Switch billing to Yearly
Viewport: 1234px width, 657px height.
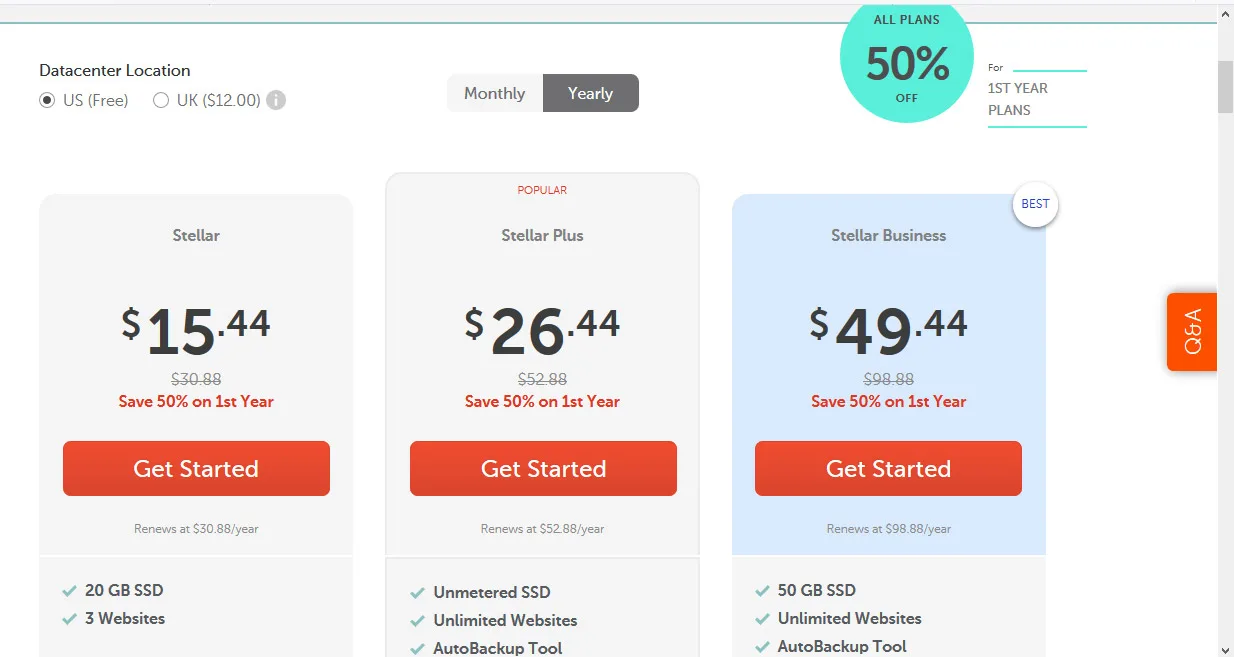click(x=590, y=93)
